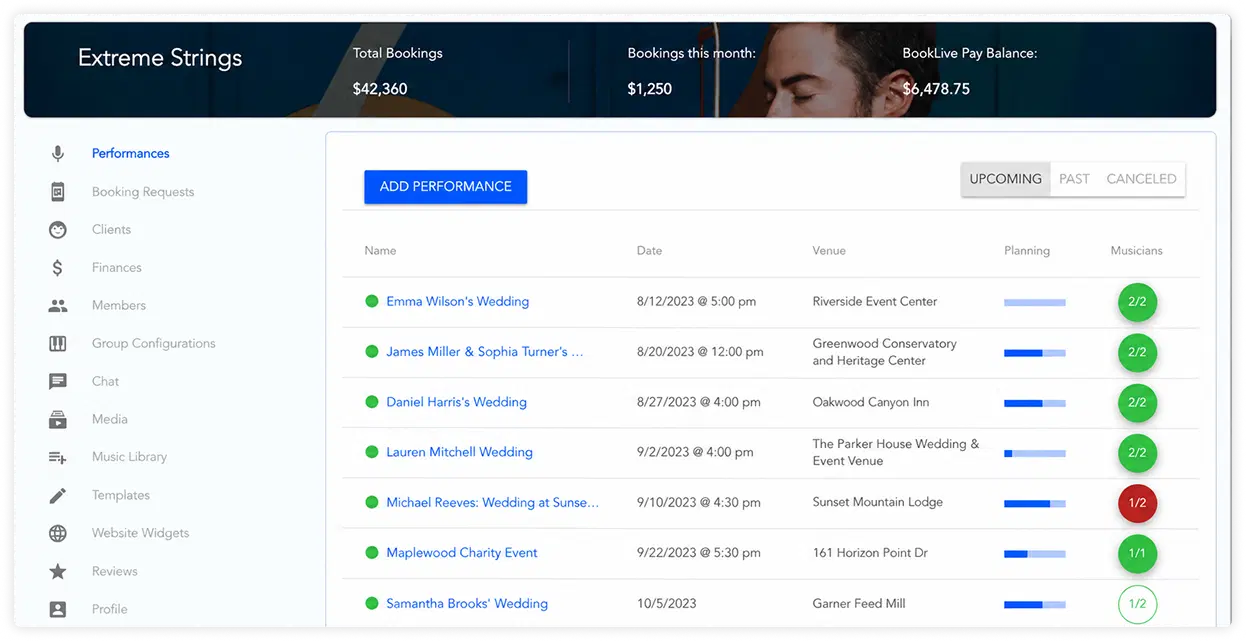Open Emma Wilson's Wedding link
The height and width of the screenshot is (641, 1246).
[458, 301]
